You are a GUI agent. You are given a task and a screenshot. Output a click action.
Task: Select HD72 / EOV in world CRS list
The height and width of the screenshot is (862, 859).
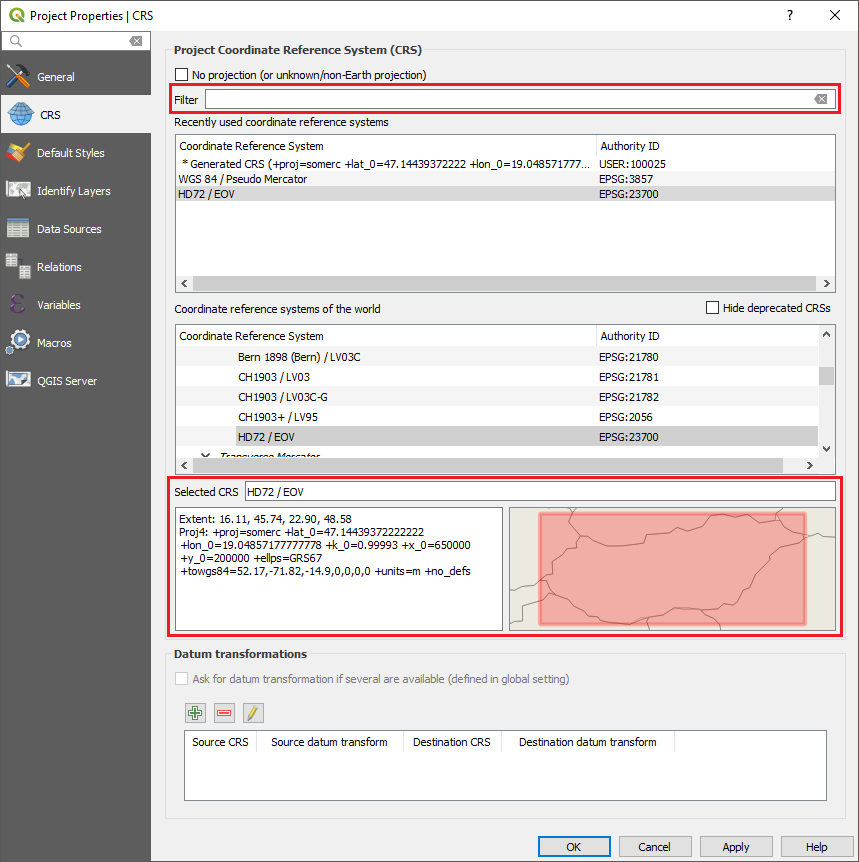point(497,436)
